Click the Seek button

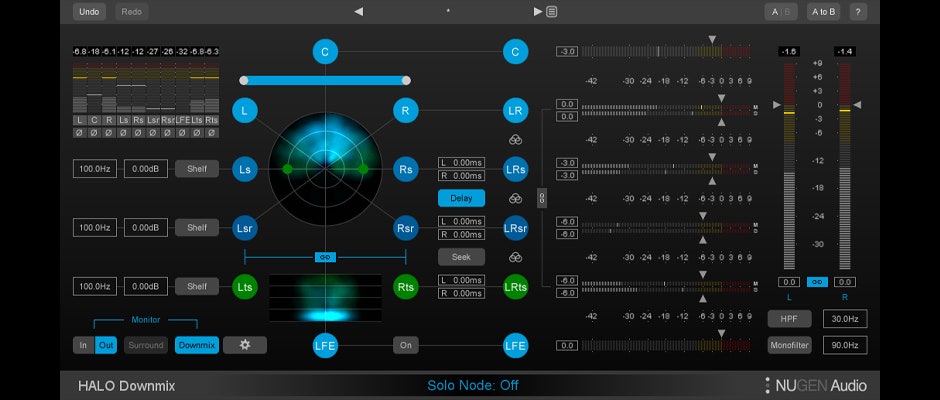(x=461, y=257)
